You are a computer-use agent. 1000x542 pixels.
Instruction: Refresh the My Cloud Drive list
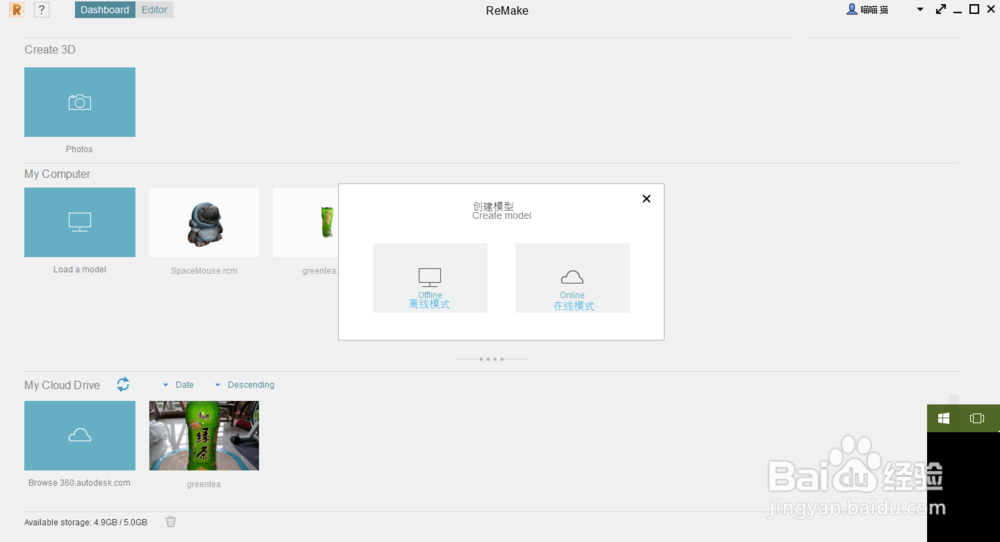[x=123, y=385]
